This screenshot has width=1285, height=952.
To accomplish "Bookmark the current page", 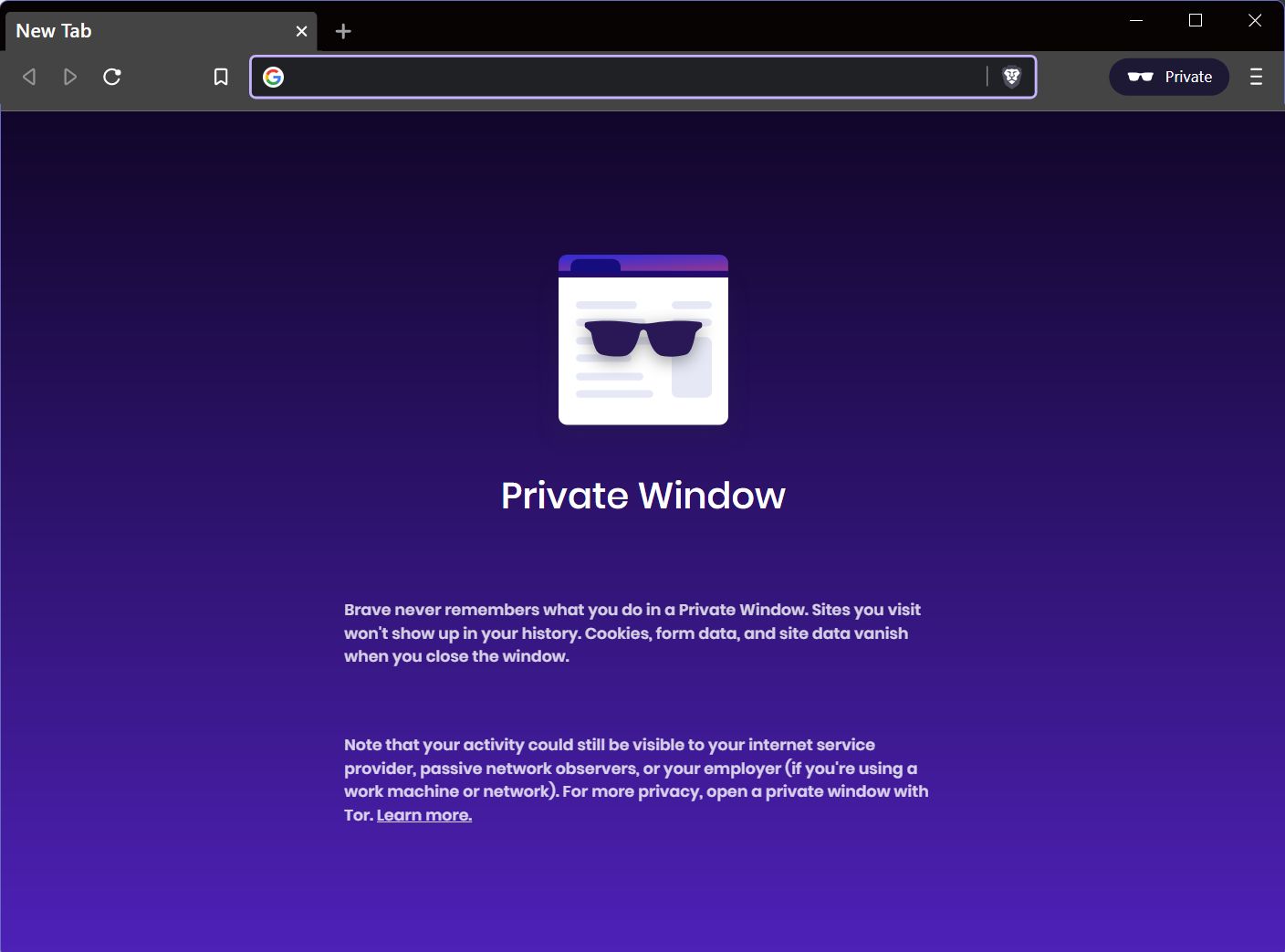I will click(220, 77).
